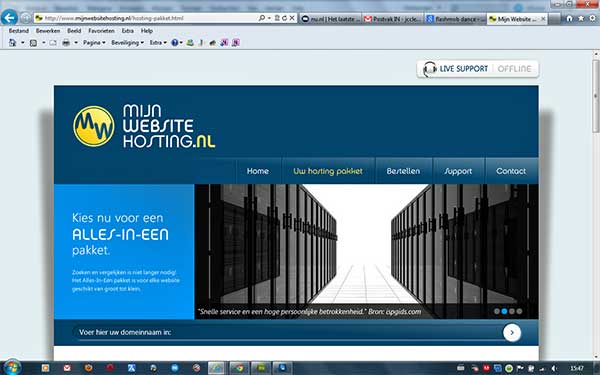
Task: Open a new blank tab
Action: (554, 19)
